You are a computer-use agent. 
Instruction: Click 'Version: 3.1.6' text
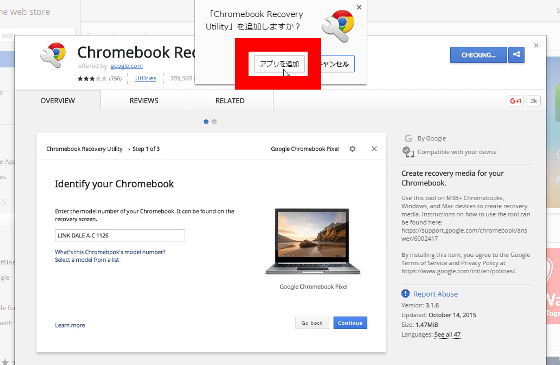(x=420, y=305)
